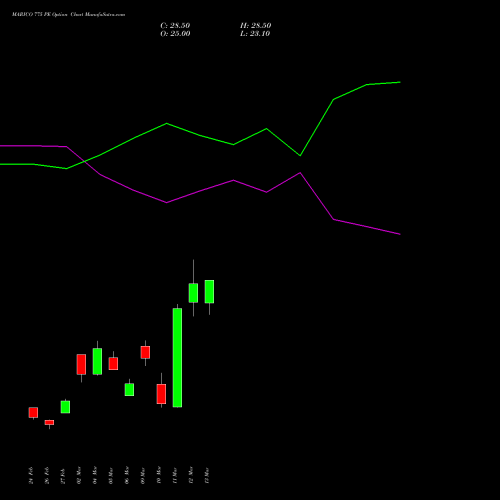Click the 06 Mar date label
The height and width of the screenshot is (500, 500).
click(x=127, y=475)
